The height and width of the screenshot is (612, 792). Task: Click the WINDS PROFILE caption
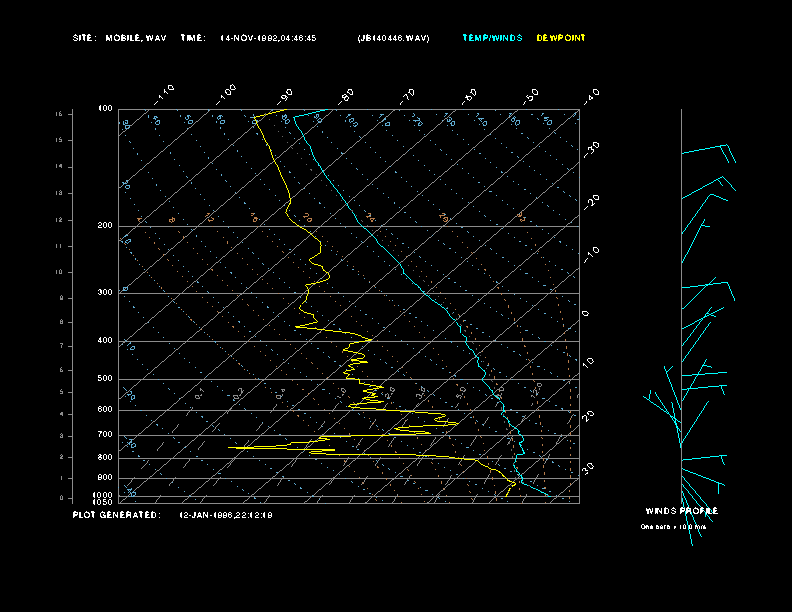point(681,511)
